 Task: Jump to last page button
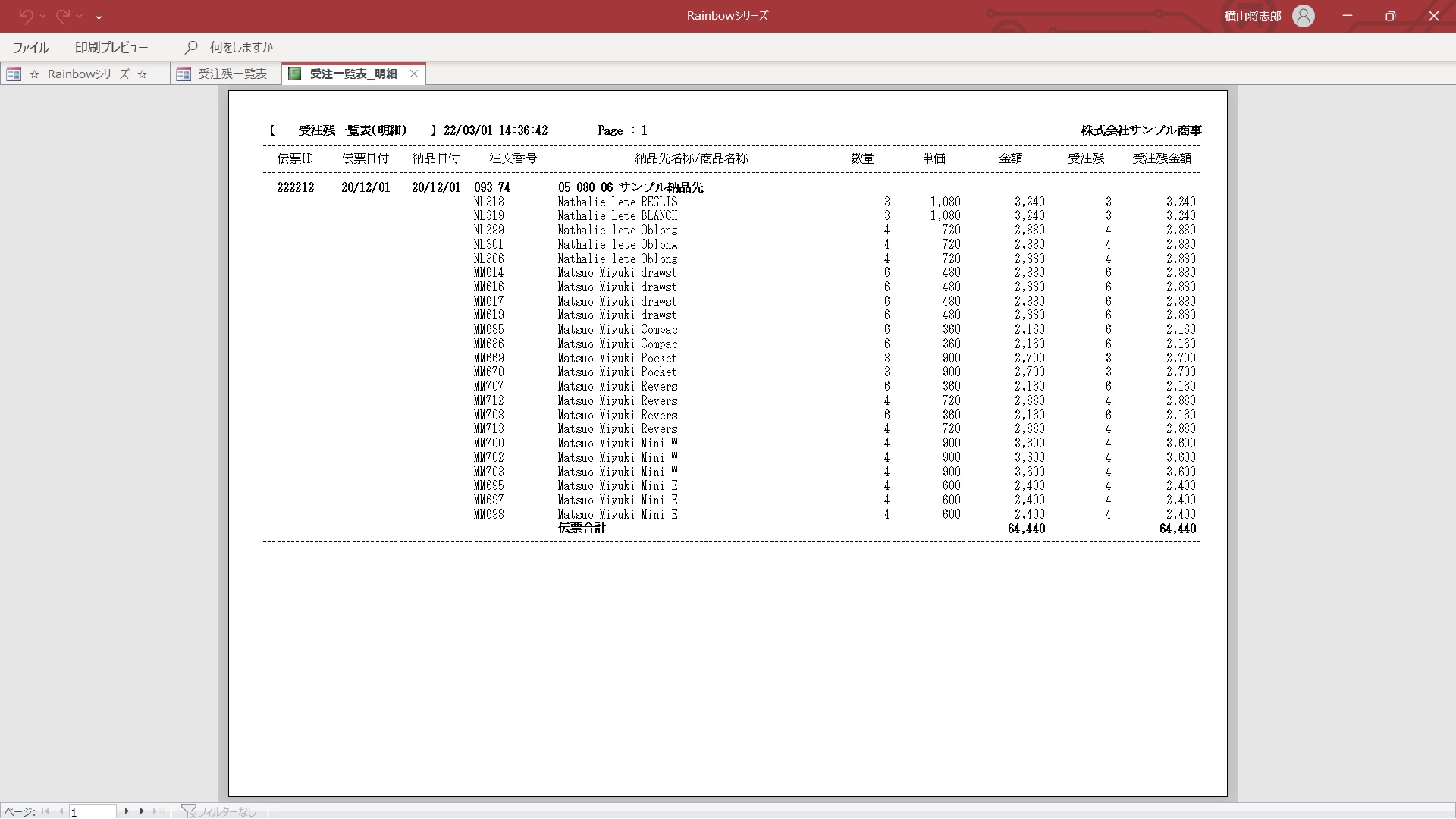[x=143, y=811]
